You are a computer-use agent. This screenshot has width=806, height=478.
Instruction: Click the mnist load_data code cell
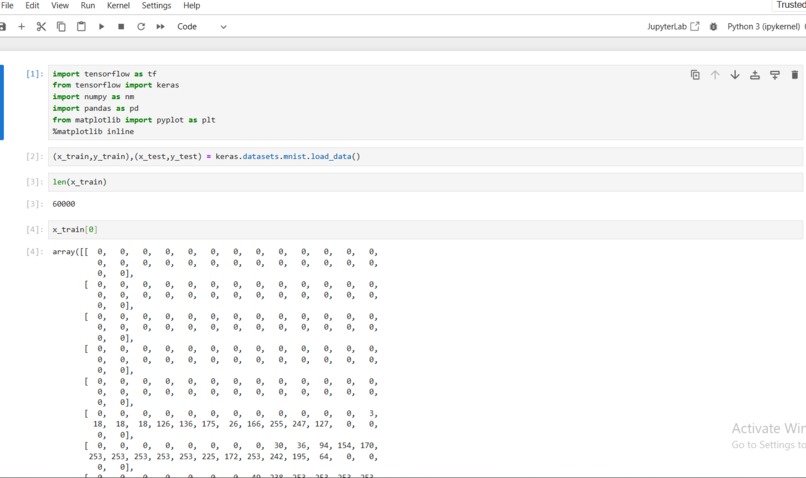[x=425, y=156]
